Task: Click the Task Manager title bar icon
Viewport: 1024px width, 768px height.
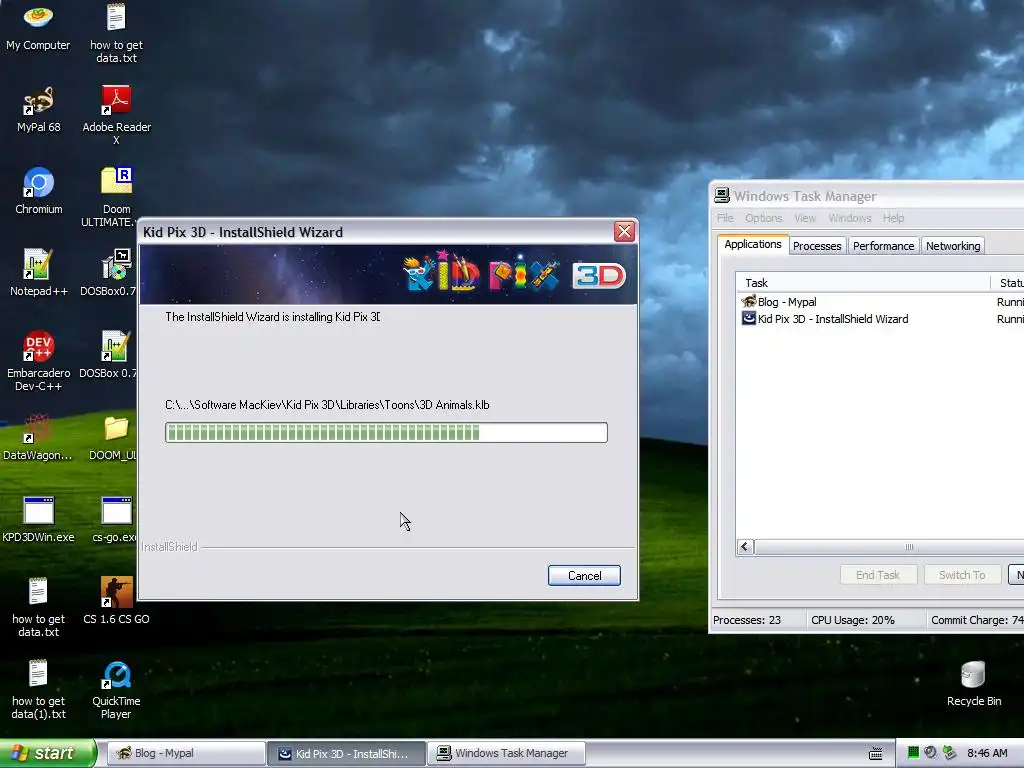Action: coord(722,195)
